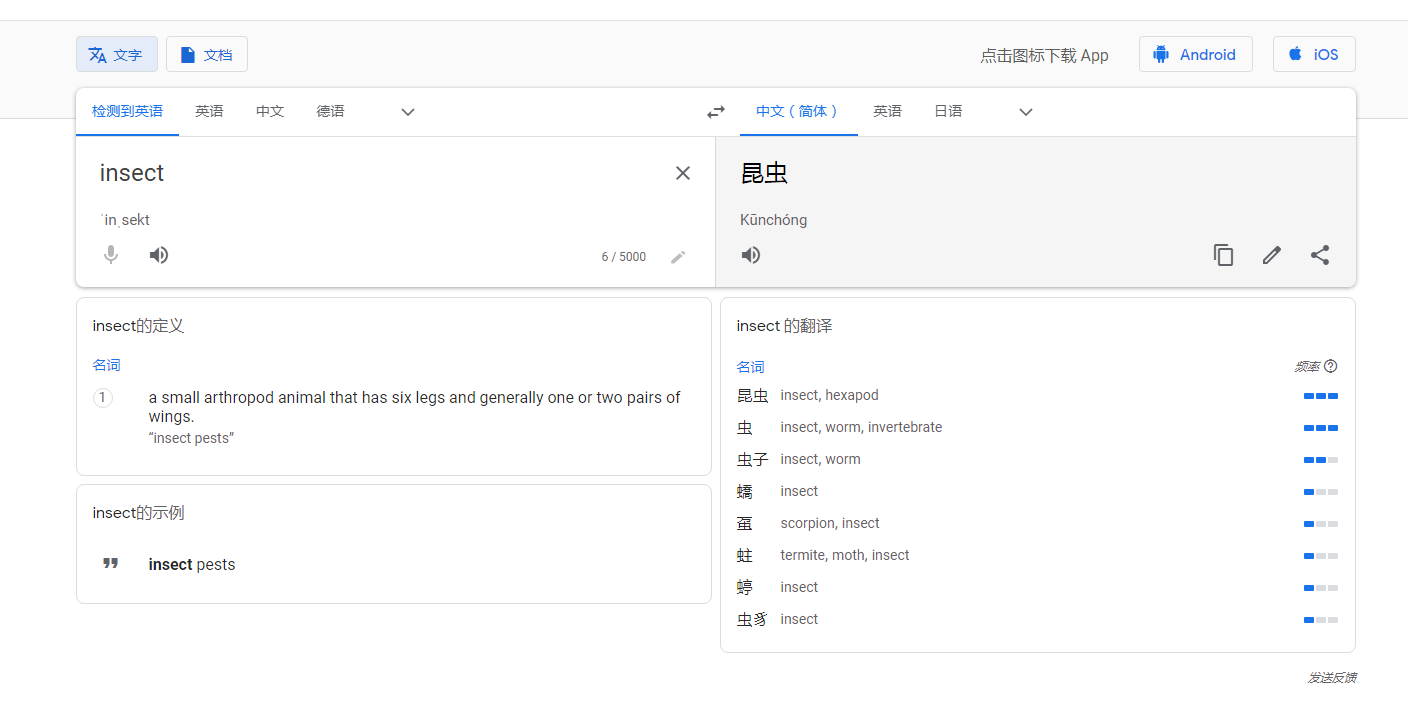
Task: Click the microphone voice input icon
Action: coord(111,255)
